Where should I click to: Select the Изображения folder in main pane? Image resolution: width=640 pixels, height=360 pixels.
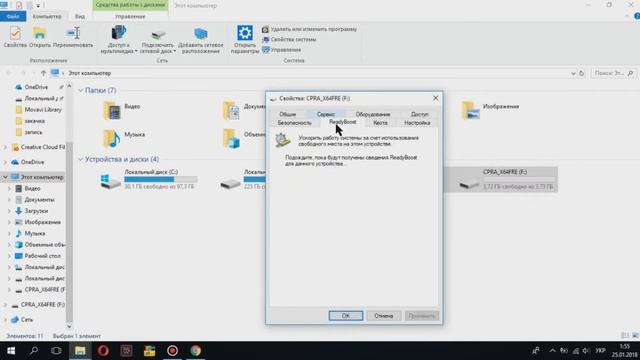(x=491, y=111)
